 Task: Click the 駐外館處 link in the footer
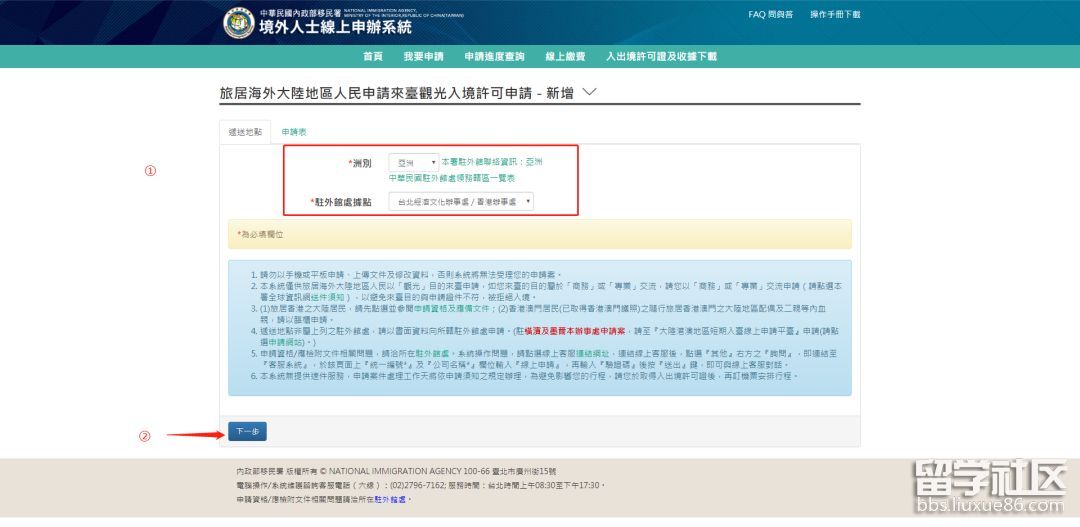coord(393,499)
